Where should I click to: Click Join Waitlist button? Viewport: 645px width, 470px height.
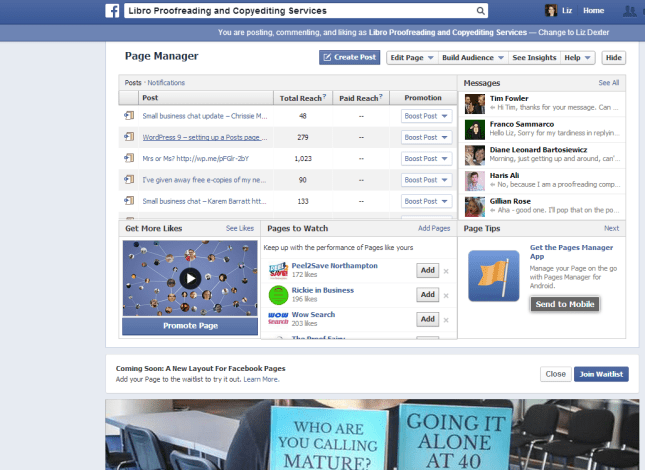point(601,374)
